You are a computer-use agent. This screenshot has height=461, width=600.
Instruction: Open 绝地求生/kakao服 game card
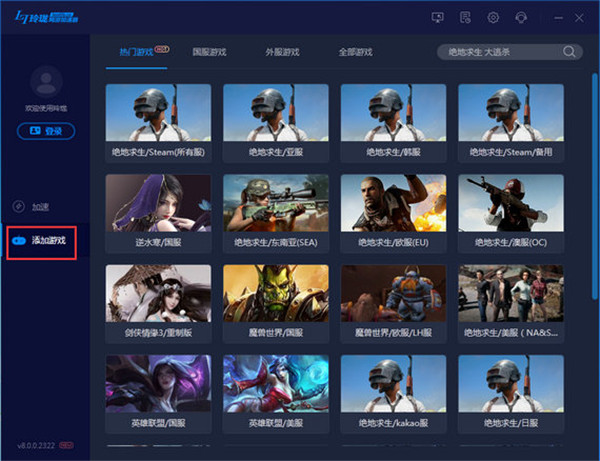click(393, 394)
